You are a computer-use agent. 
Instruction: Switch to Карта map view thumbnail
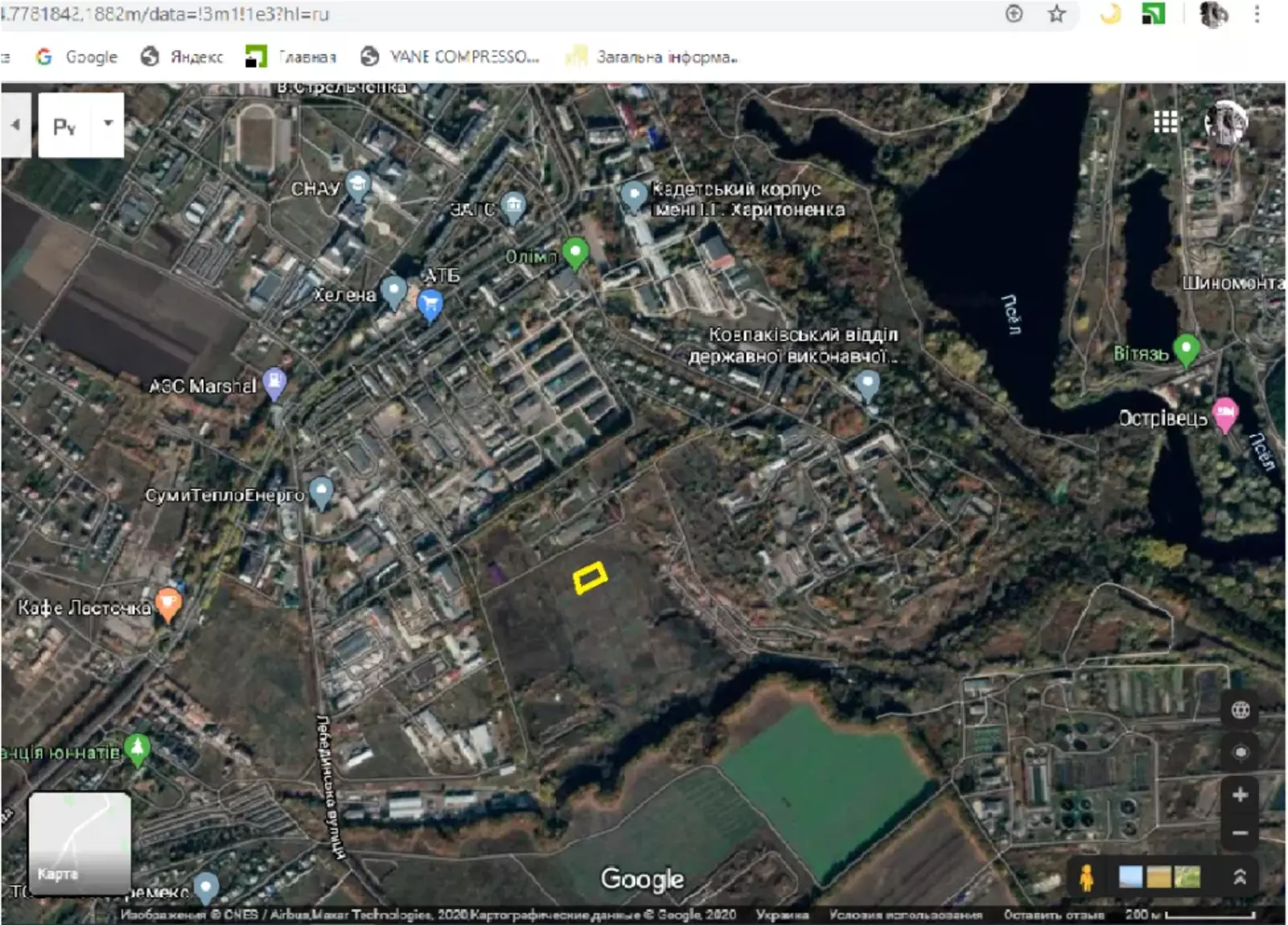click(x=79, y=842)
